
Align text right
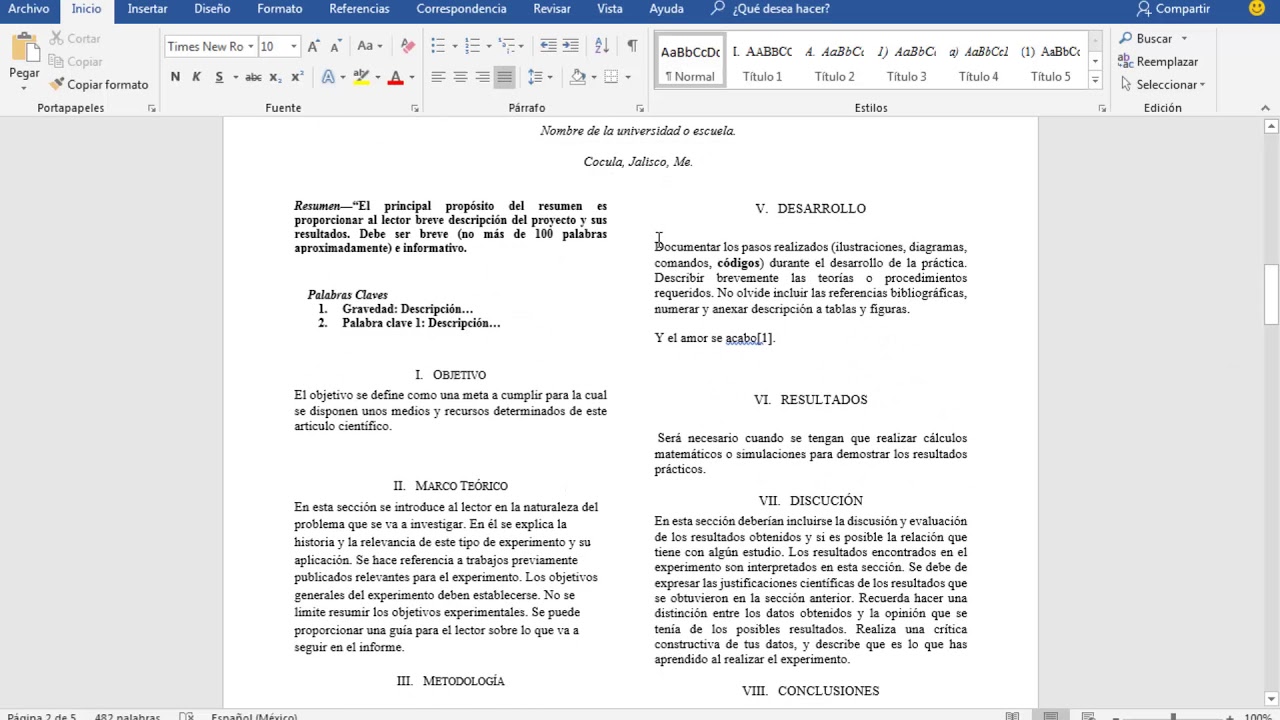pos(482,77)
